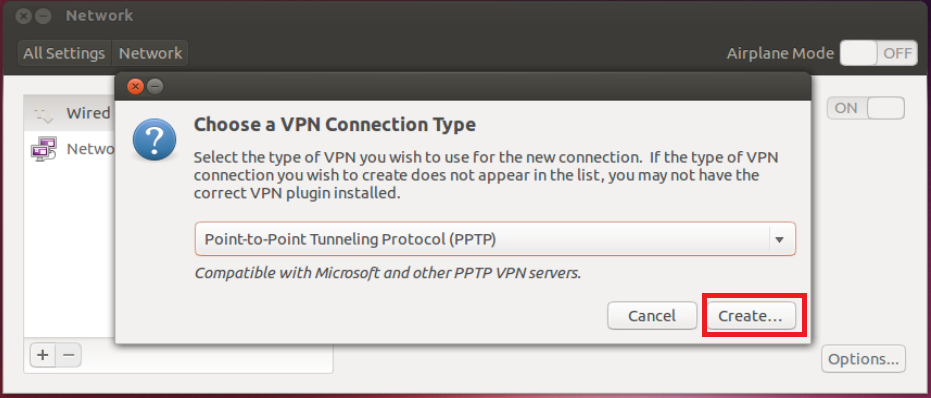931x398 pixels.
Task: Close the VPN dialog with red button
Action: click(x=135, y=87)
